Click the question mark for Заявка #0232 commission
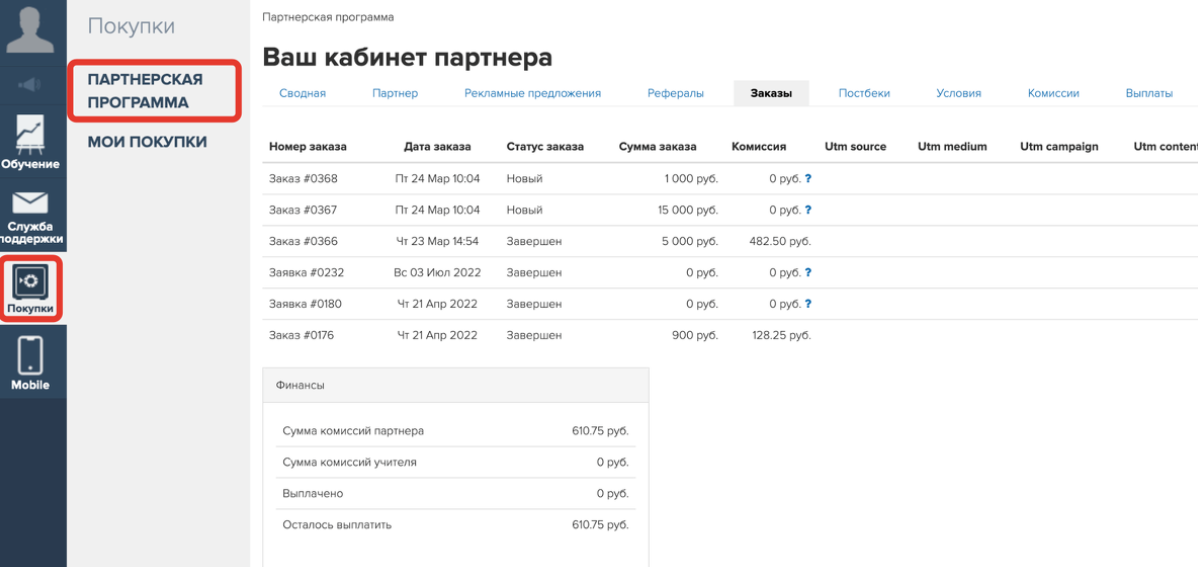The image size is (1198, 567). point(808,272)
